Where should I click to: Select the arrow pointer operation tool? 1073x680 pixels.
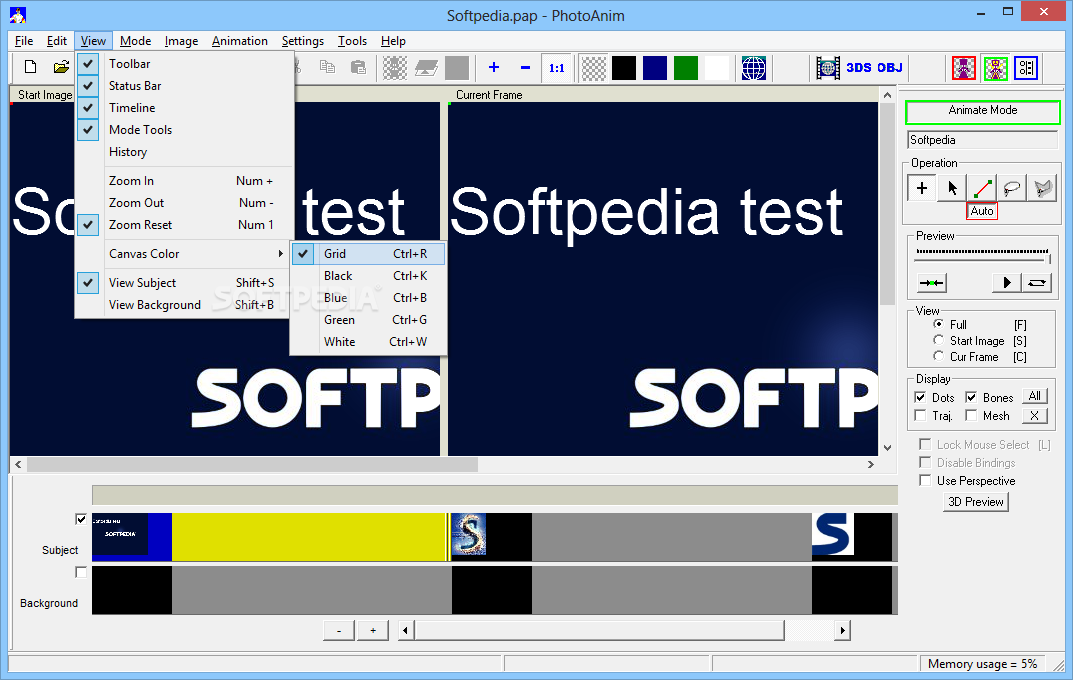click(x=953, y=187)
